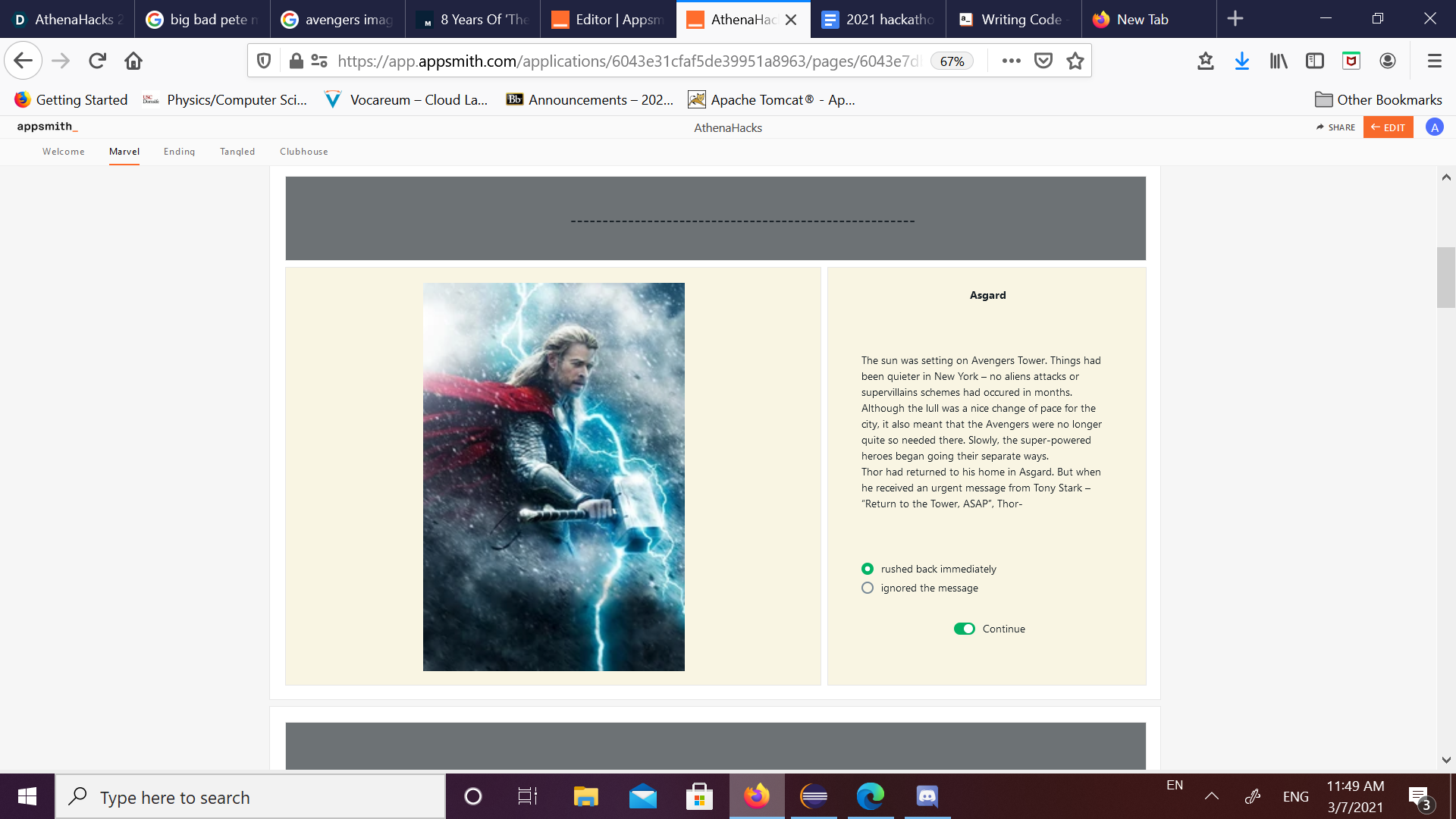Select the 'ignored the message' option
The image size is (1456, 819).
[x=868, y=588]
